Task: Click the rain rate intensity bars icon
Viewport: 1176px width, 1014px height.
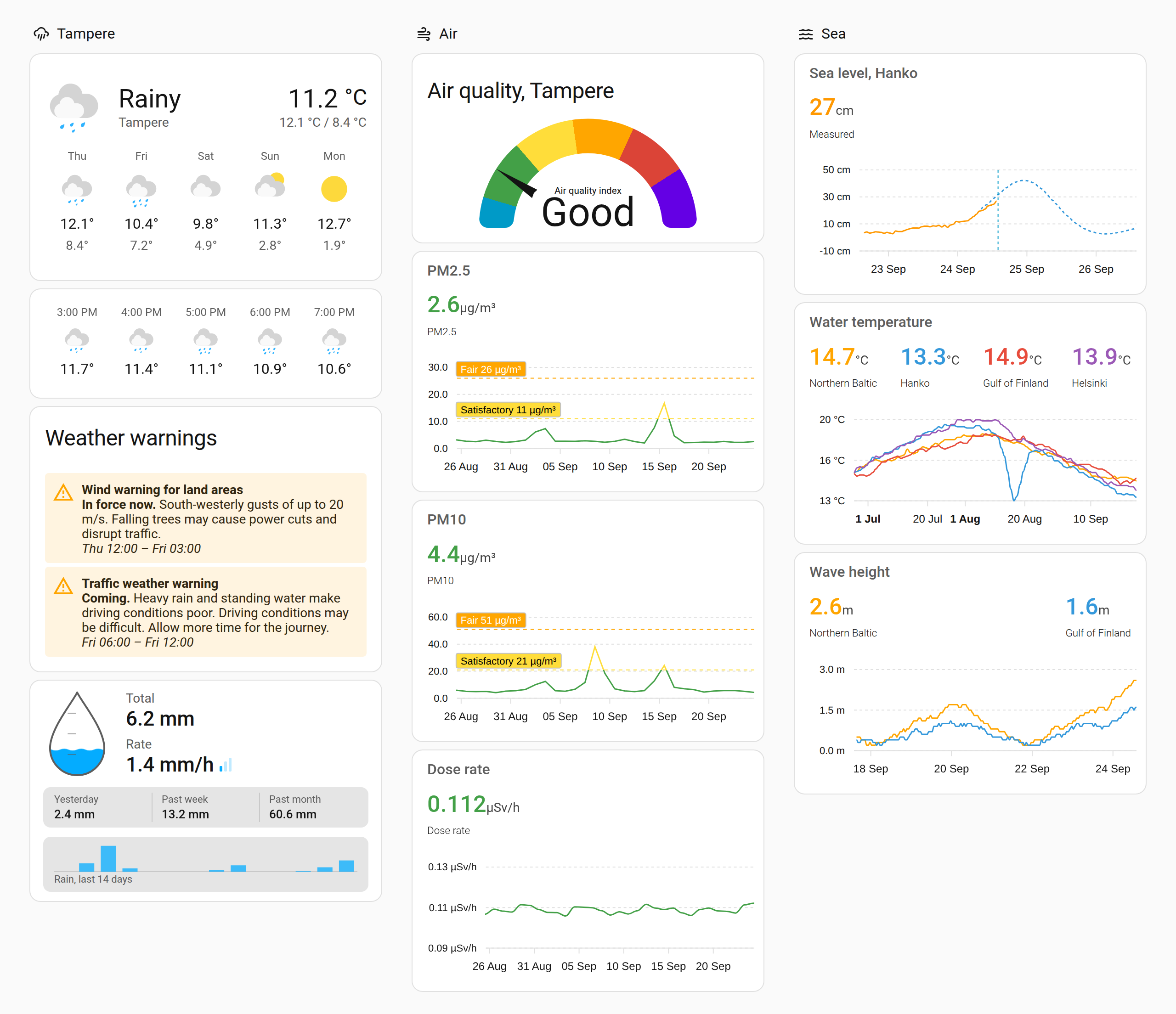Action: coord(226,765)
